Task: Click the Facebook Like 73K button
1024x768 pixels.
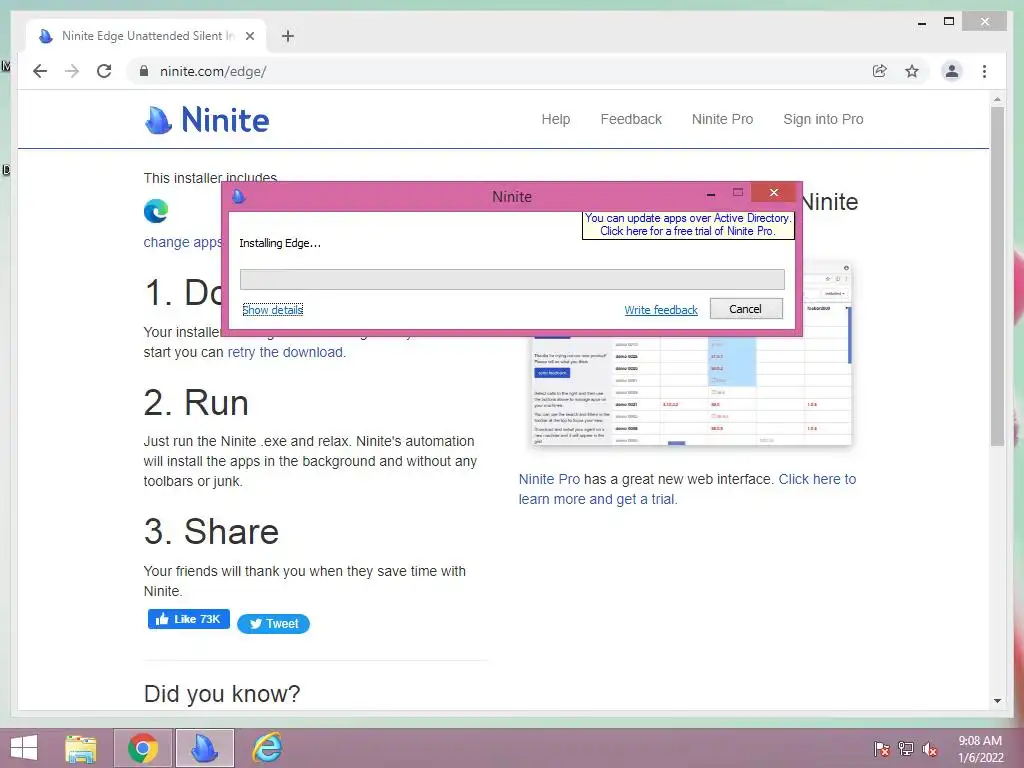Action: click(x=189, y=619)
